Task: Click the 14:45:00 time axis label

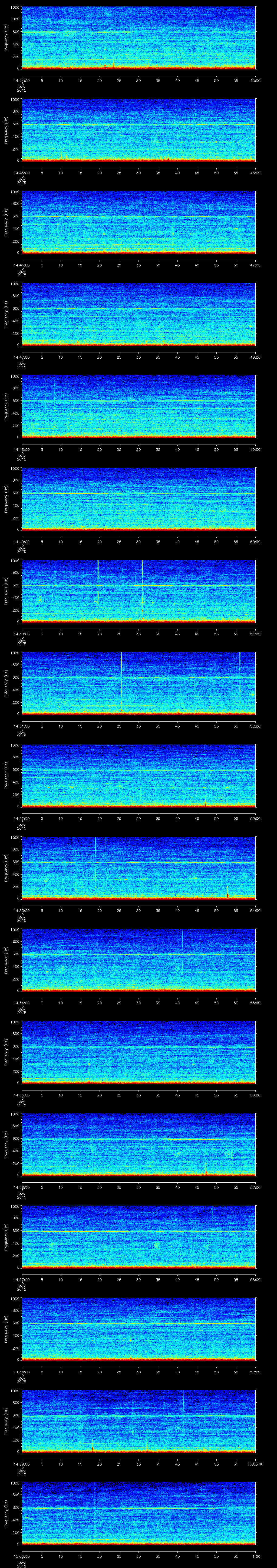Action: 21,173
